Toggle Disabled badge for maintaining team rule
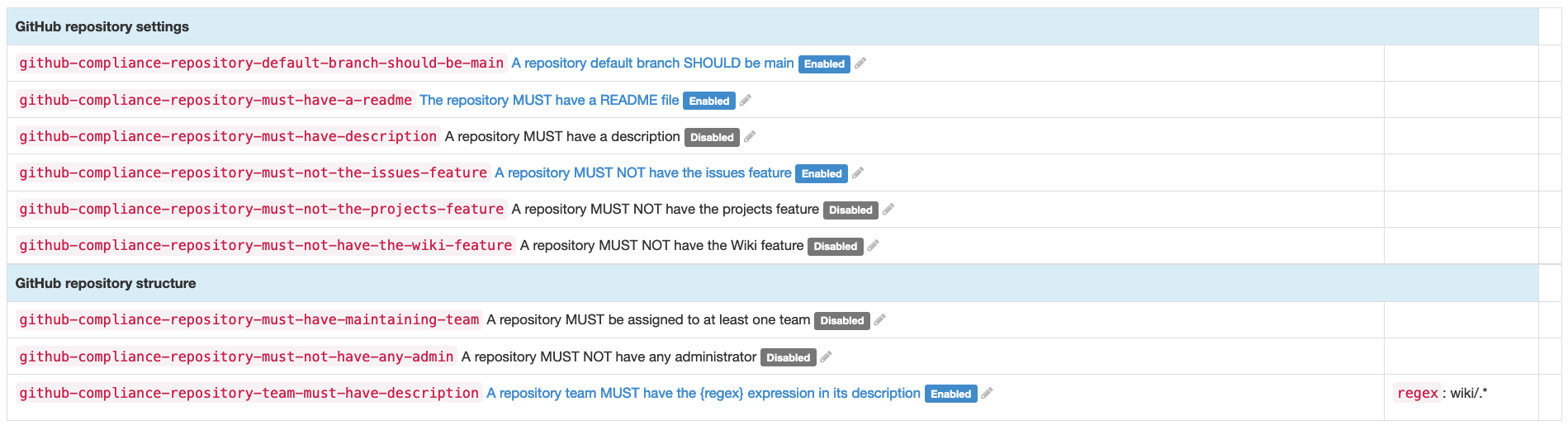The width and height of the screenshot is (1568, 425). coord(842,320)
